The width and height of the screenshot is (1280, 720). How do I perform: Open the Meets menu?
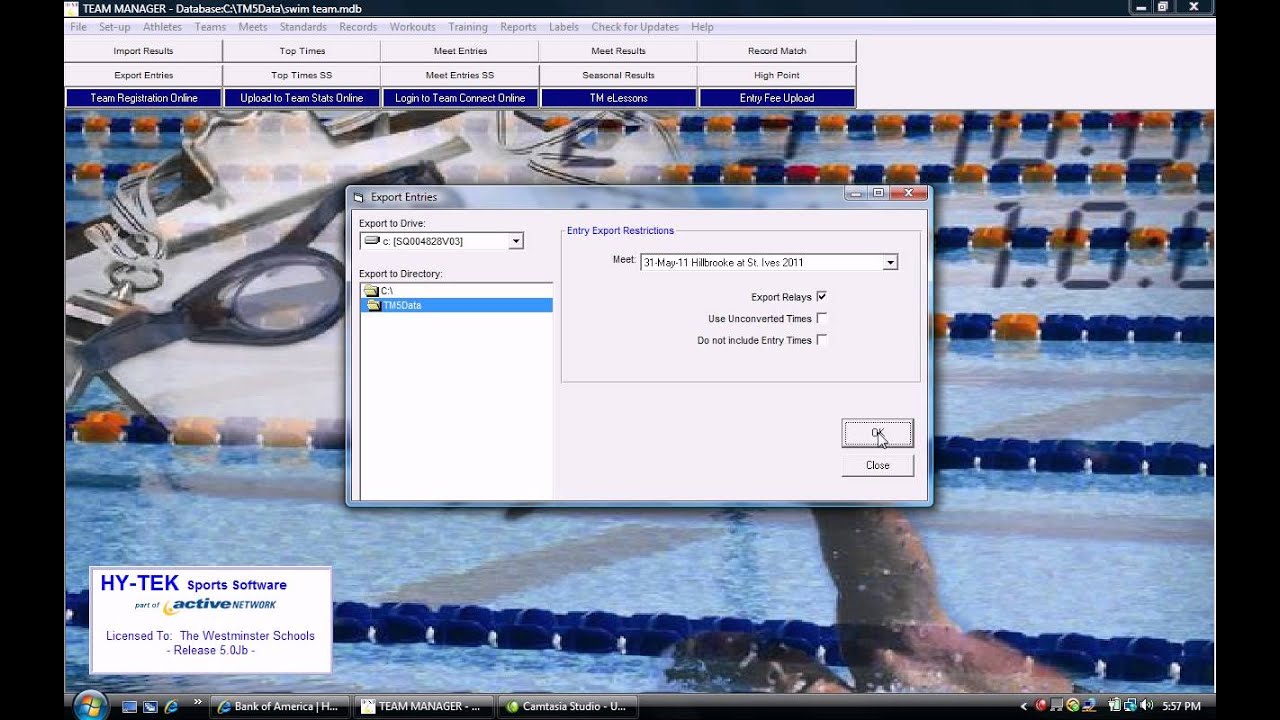coord(253,27)
